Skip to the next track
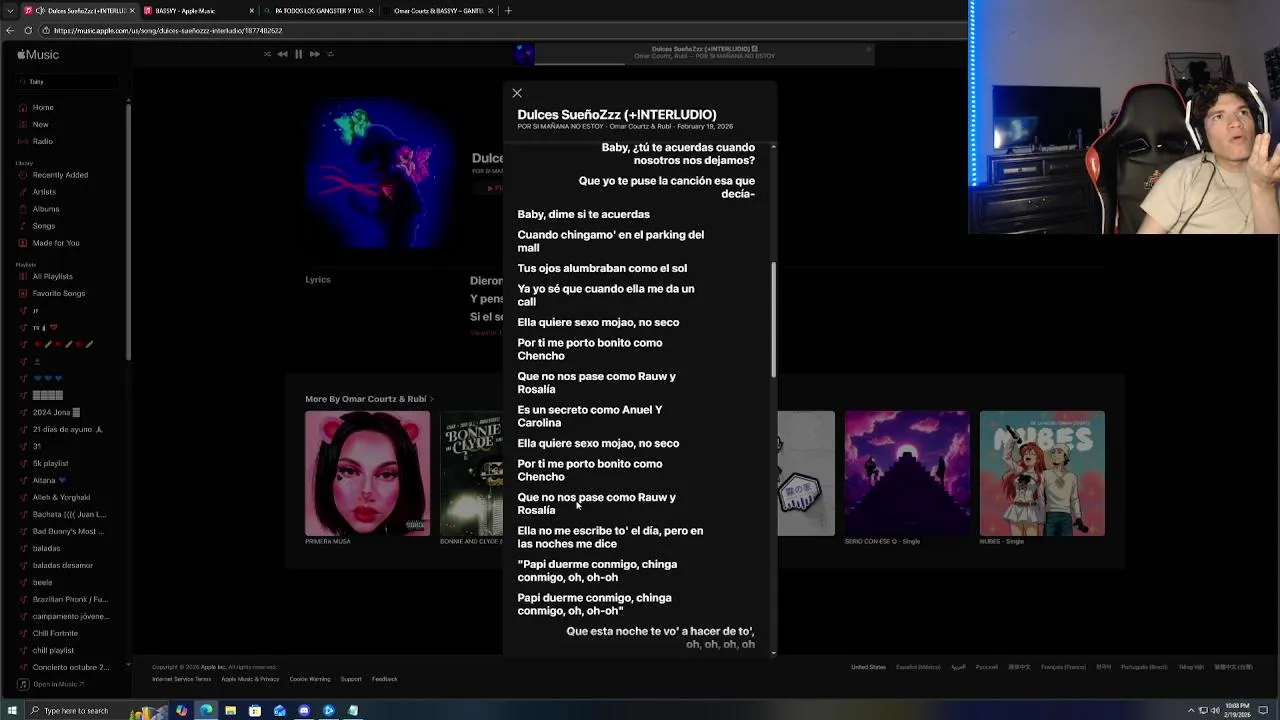The height and width of the screenshot is (720, 1280). tap(314, 54)
